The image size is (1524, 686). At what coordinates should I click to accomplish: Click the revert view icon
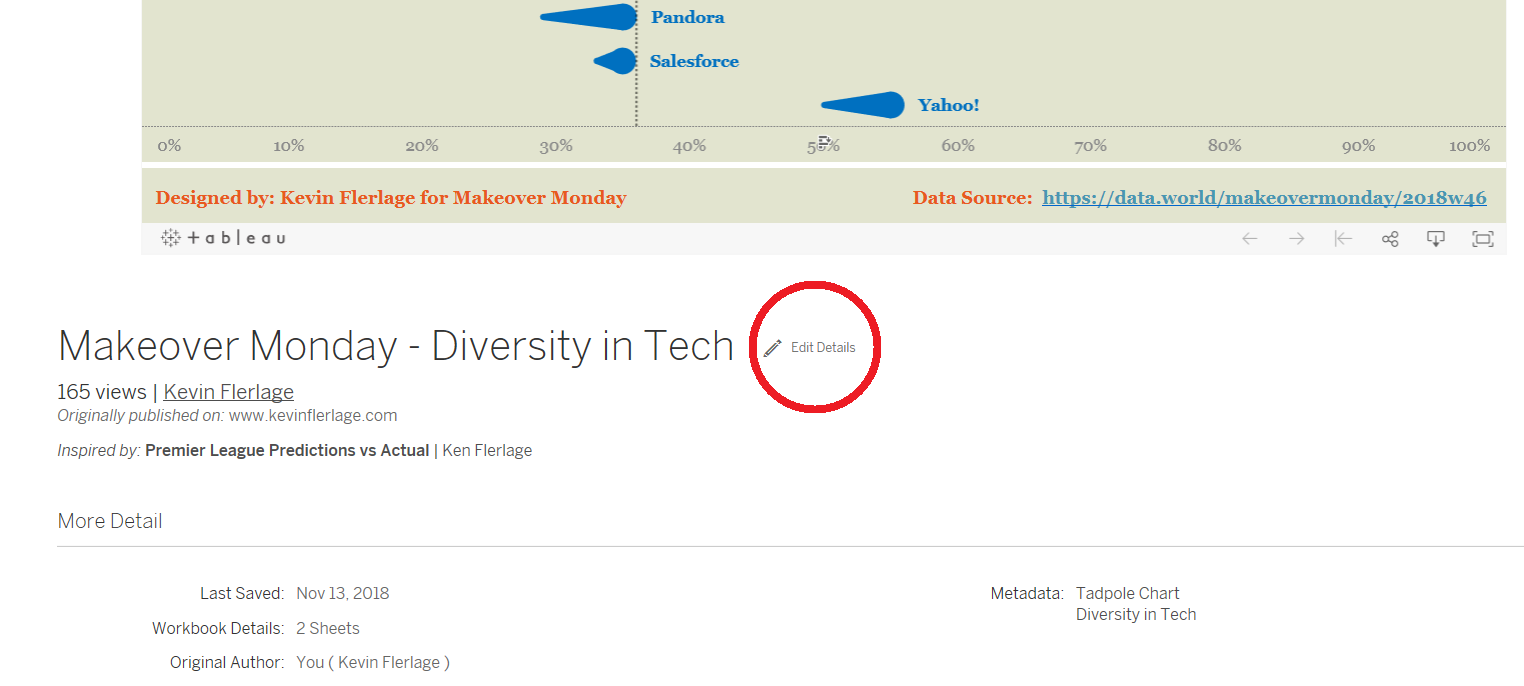pyautogui.click(x=1343, y=238)
